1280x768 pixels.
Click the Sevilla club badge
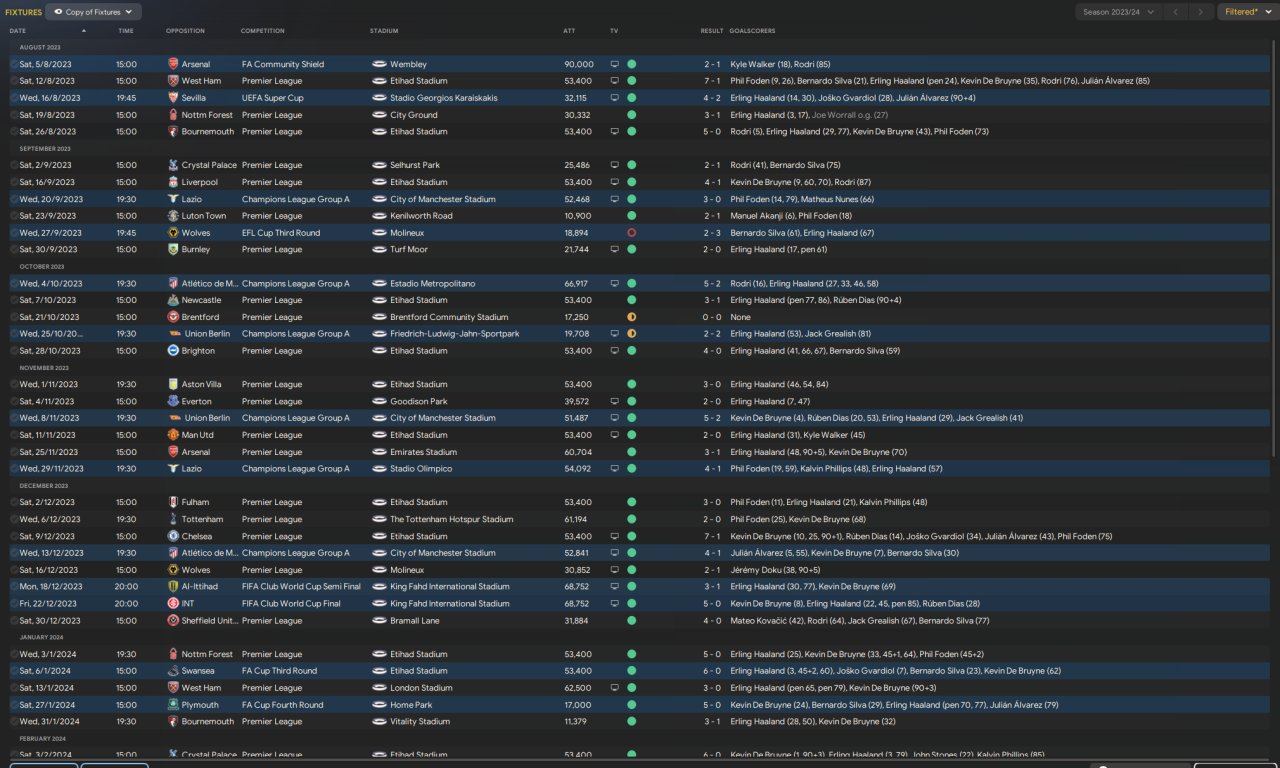pos(174,98)
